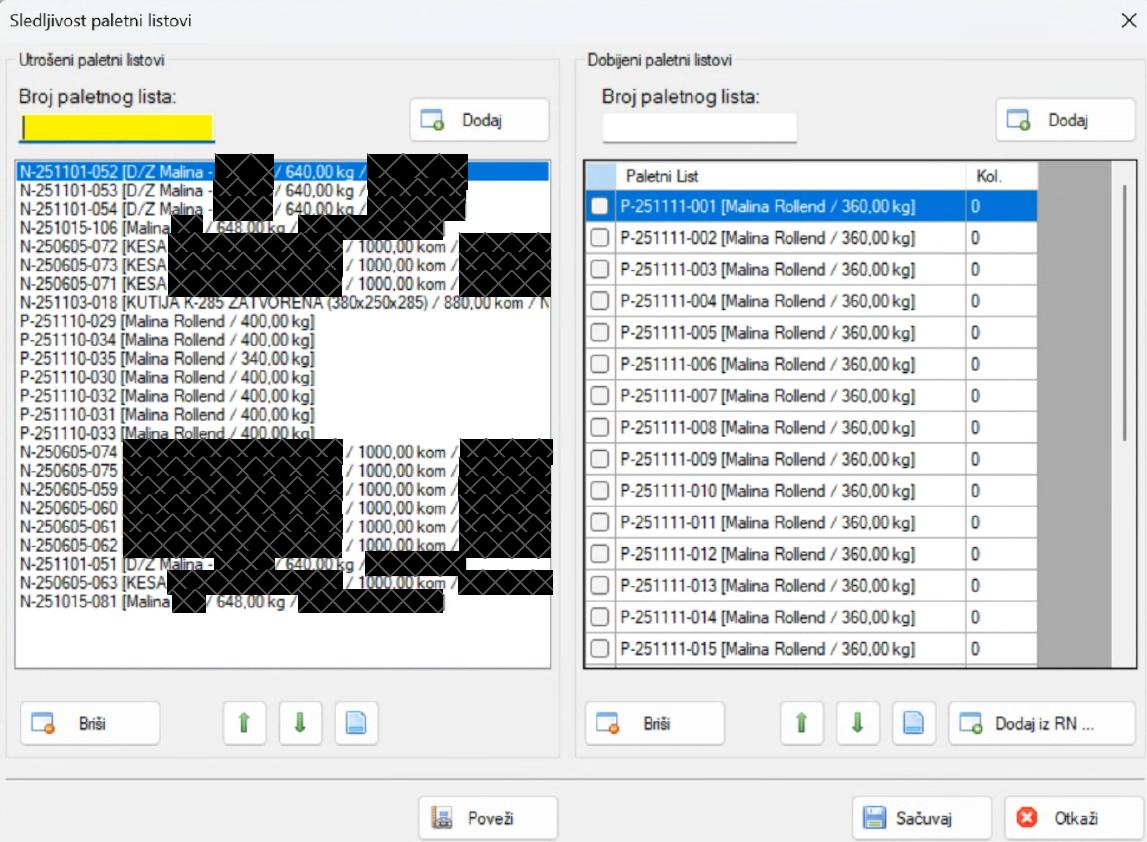The height and width of the screenshot is (842, 1147).
Task: Click green up arrow under left list
Action: (x=244, y=724)
